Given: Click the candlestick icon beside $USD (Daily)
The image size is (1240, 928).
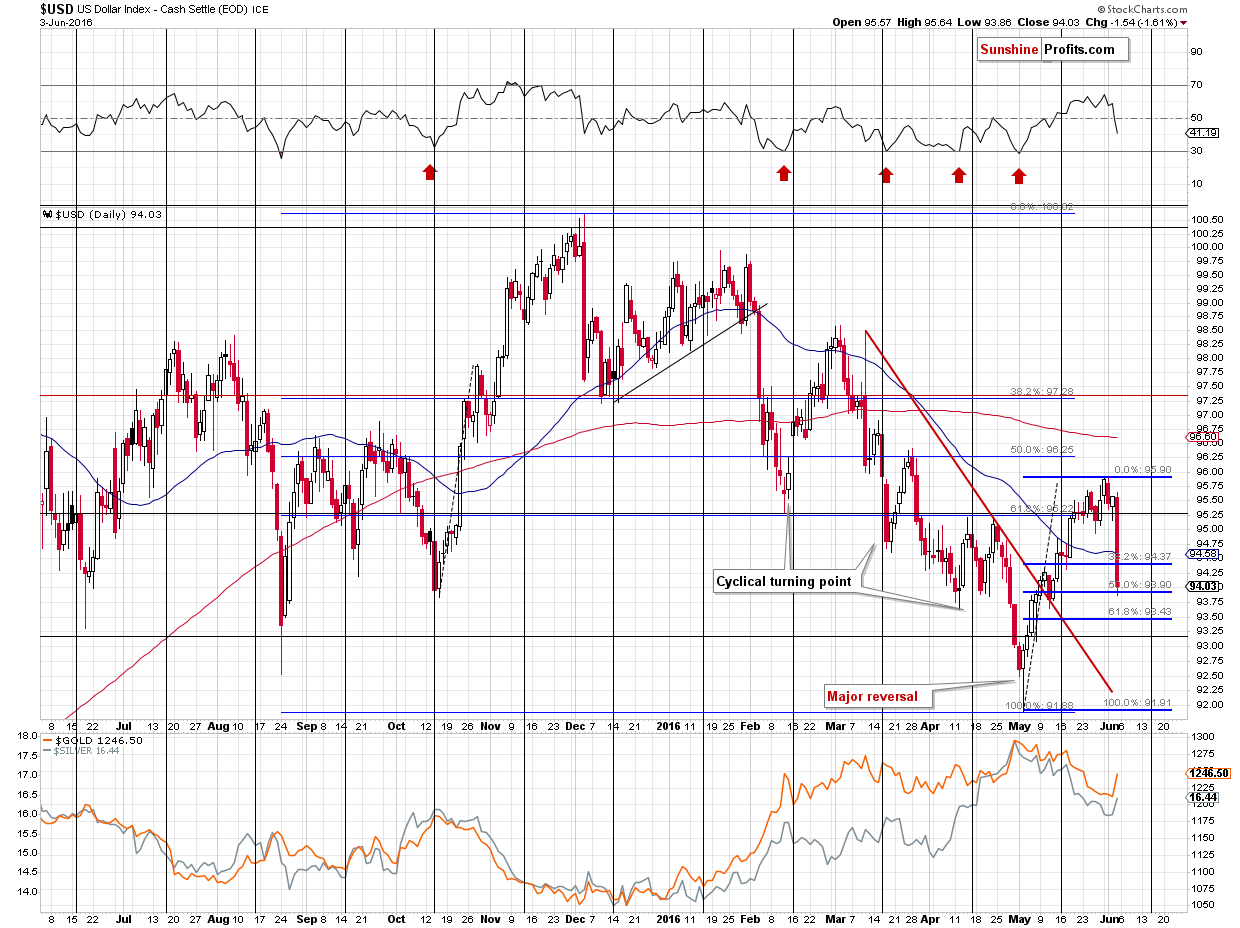Looking at the screenshot, I should coord(47,213).
